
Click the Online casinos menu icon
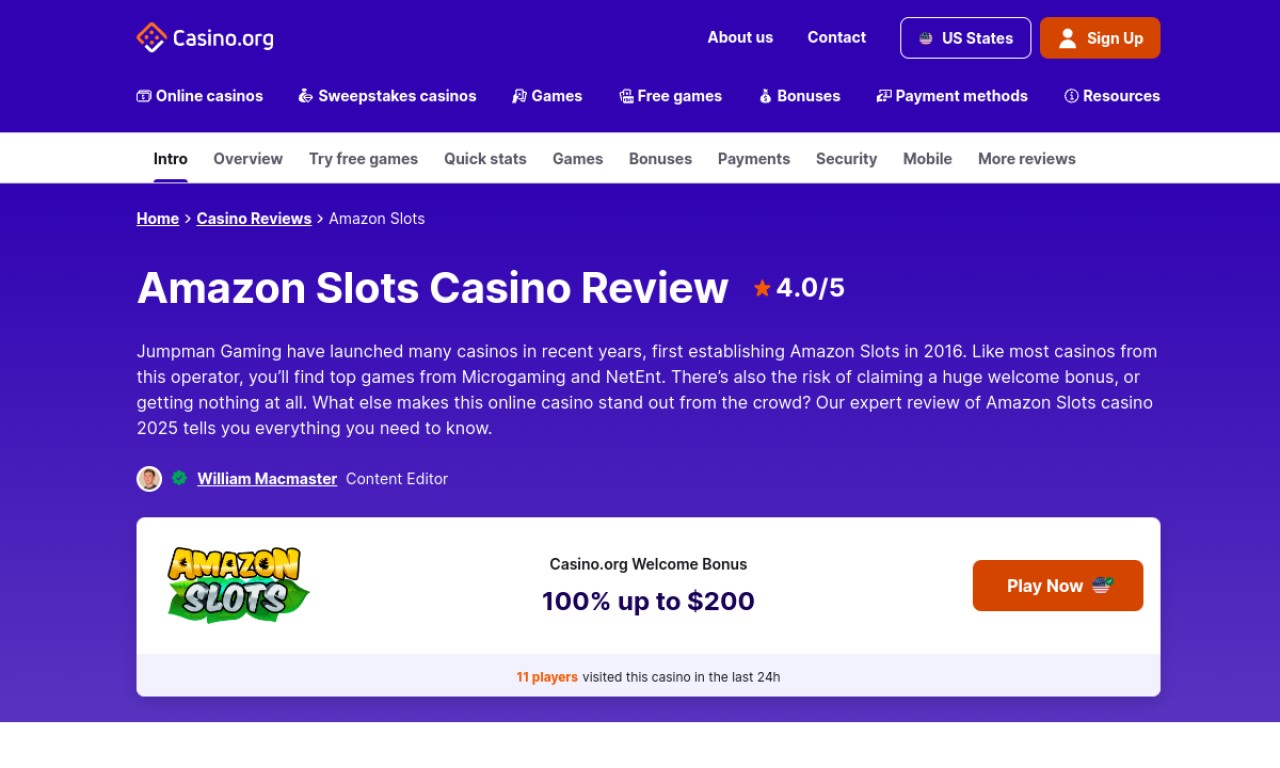144,96
